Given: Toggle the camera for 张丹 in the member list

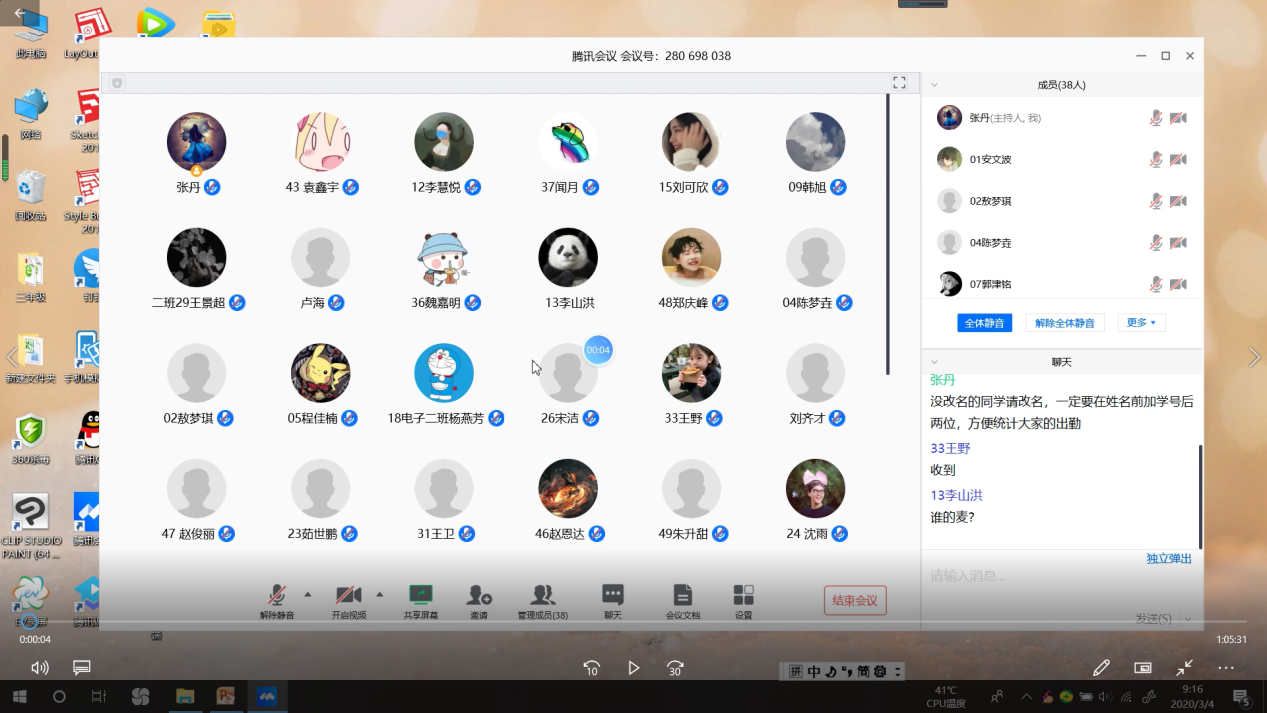Looking at the screenshot, I should [x=1178, y=118].
